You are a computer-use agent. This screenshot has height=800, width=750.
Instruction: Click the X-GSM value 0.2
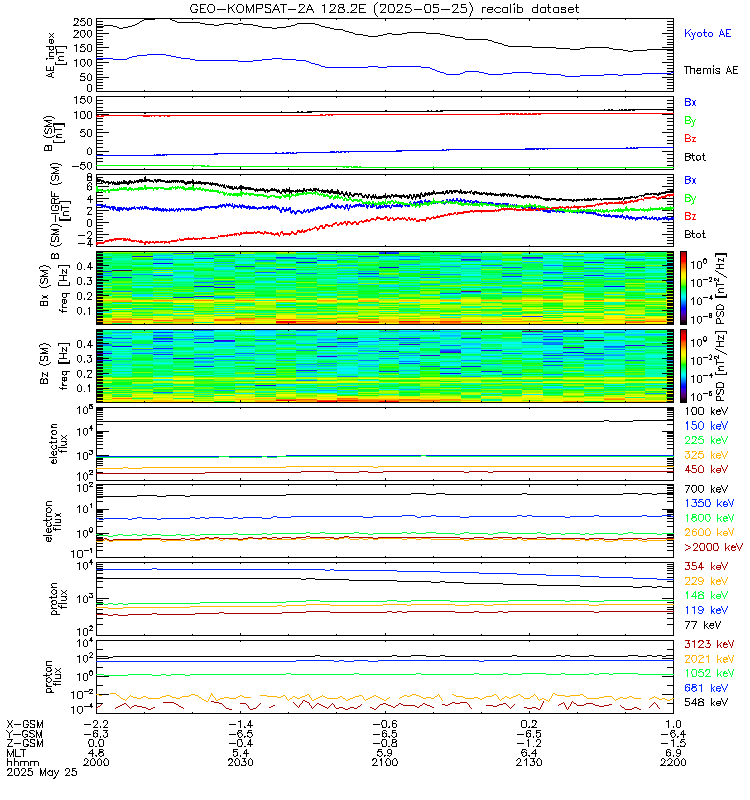click(529, 724)
